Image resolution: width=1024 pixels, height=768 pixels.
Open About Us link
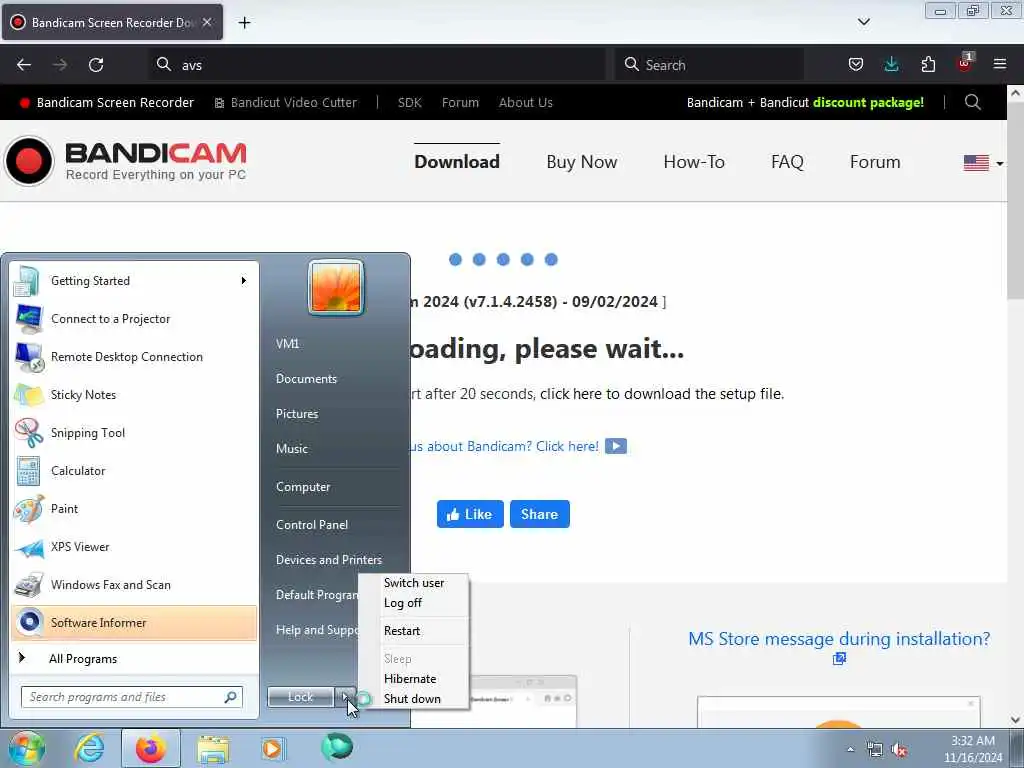pos(526,103)
